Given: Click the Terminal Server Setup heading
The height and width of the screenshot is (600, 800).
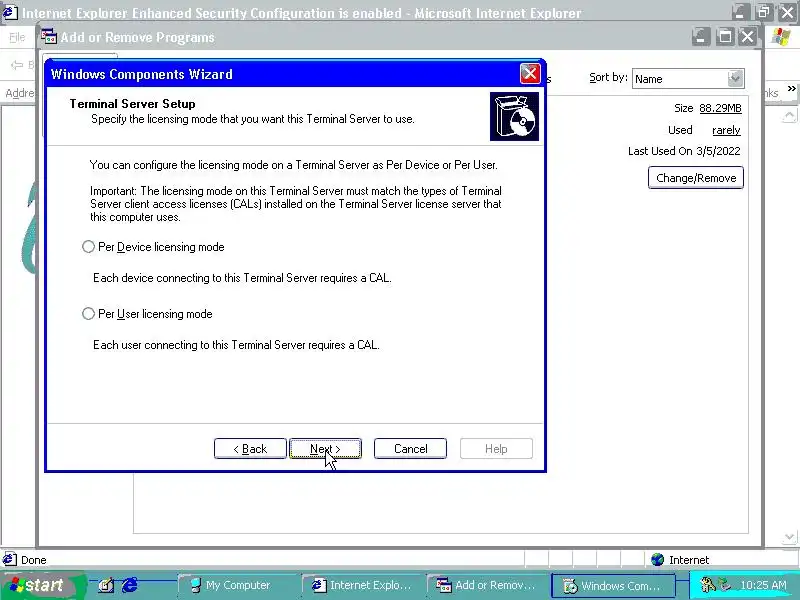Looking at the screenshot, I should (x=132, y=104).
